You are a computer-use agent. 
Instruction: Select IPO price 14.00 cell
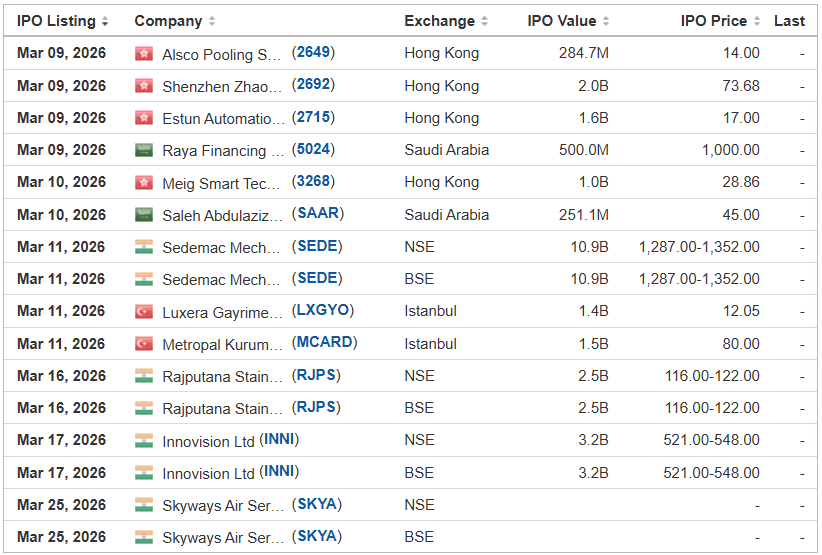pyautogui.click(x=741, y=53)
